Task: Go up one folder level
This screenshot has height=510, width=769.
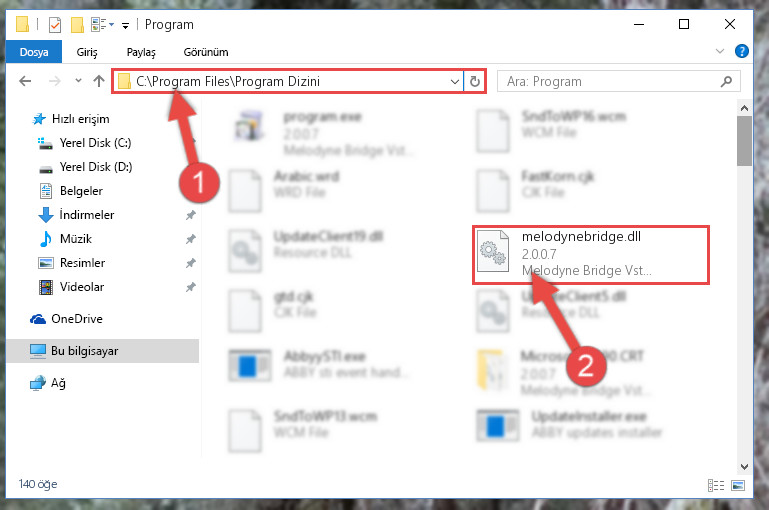Action: click(99, 81)
